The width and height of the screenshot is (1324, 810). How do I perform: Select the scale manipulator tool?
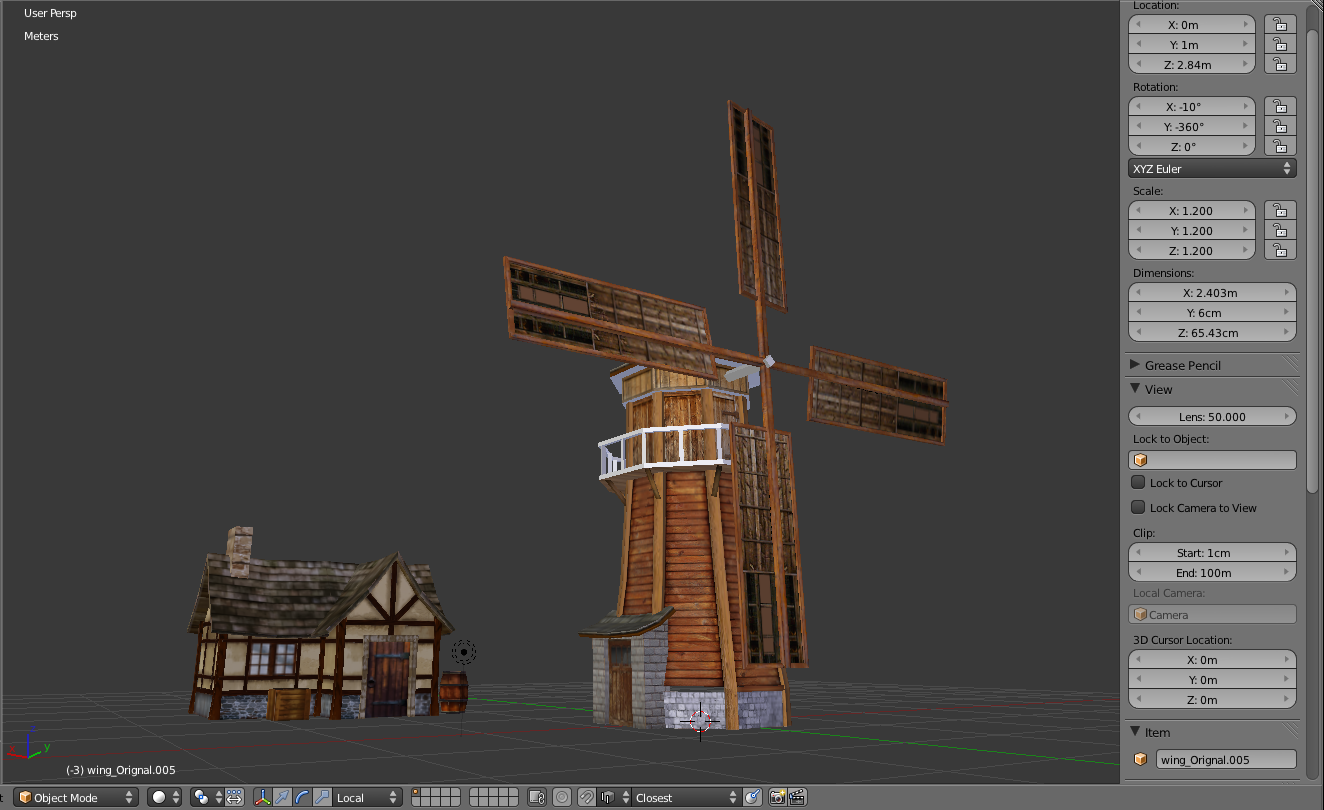point(321,797)
